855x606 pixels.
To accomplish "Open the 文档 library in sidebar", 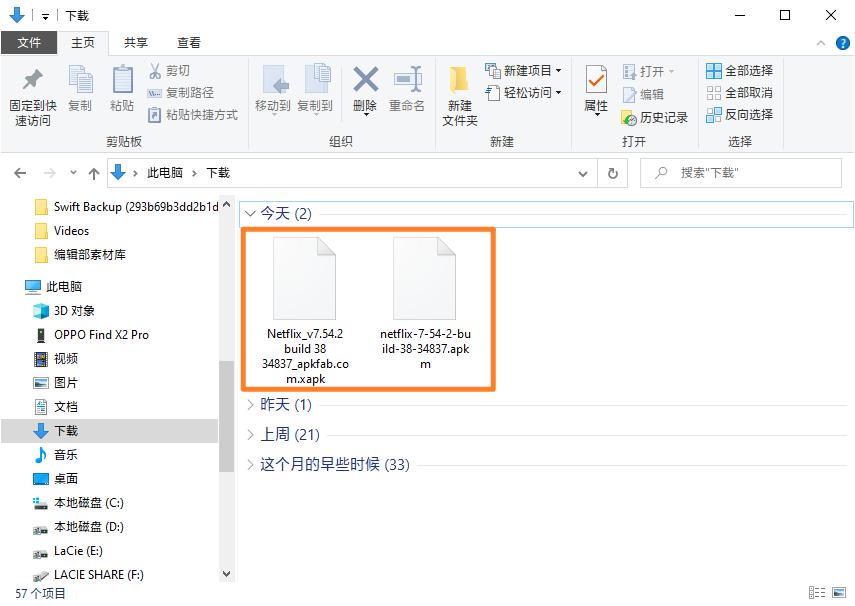I will pyautogui.click(x=56, y=406).
